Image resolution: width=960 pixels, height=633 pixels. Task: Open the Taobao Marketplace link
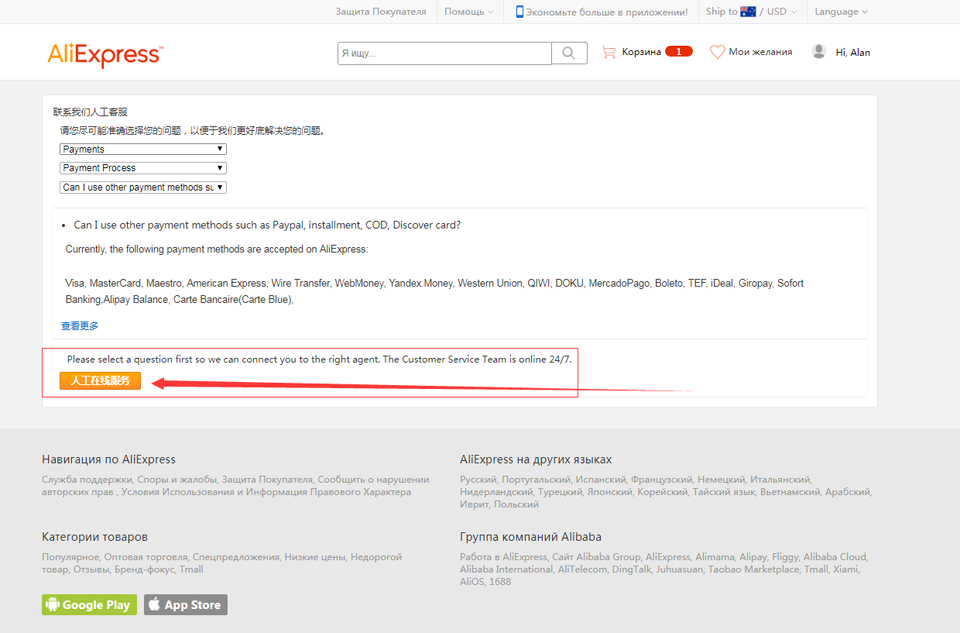pos(753,569)
